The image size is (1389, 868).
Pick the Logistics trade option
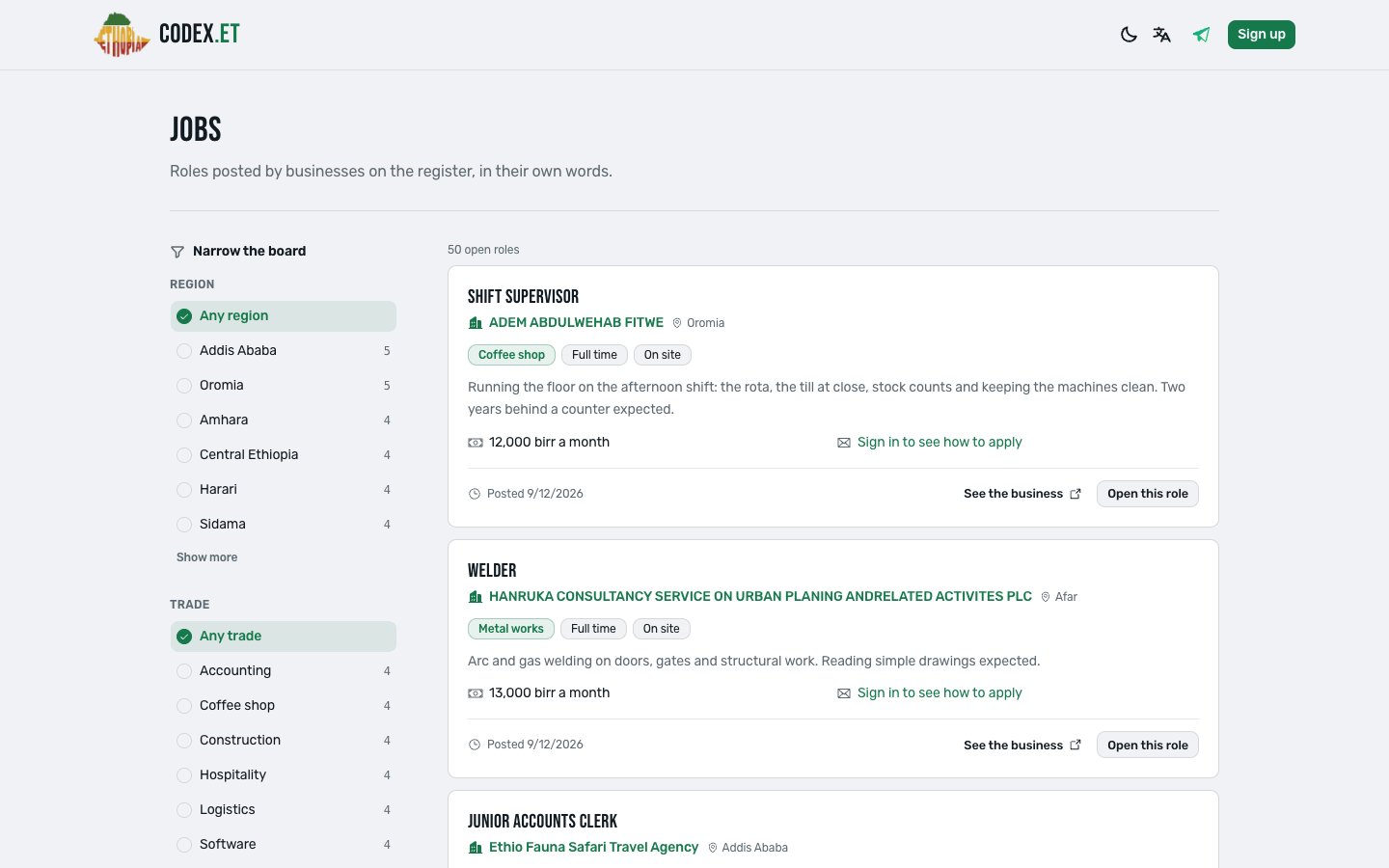pos(284,810)
